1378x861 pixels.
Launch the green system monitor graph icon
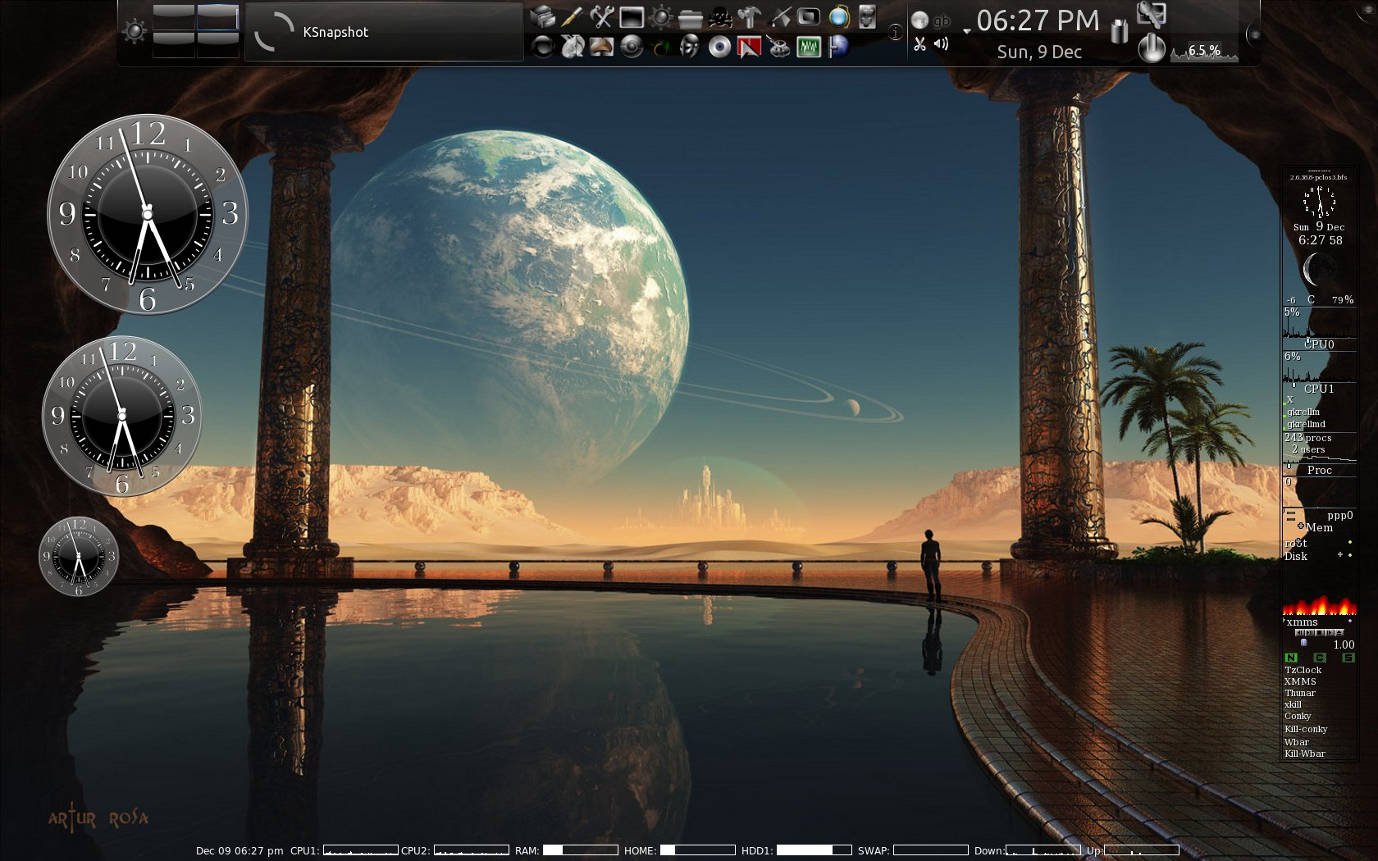[x=808, y=46]
